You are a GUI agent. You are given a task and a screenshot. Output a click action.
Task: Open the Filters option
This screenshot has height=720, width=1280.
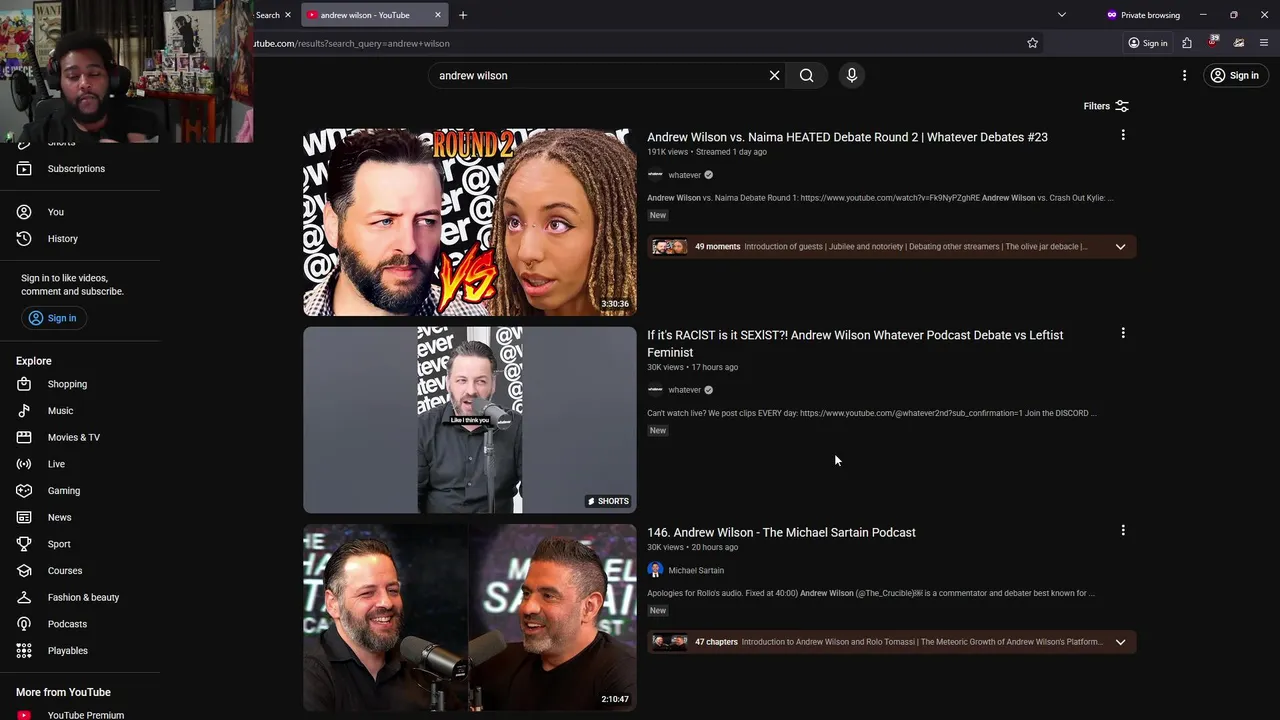[x=1106, y=106]
